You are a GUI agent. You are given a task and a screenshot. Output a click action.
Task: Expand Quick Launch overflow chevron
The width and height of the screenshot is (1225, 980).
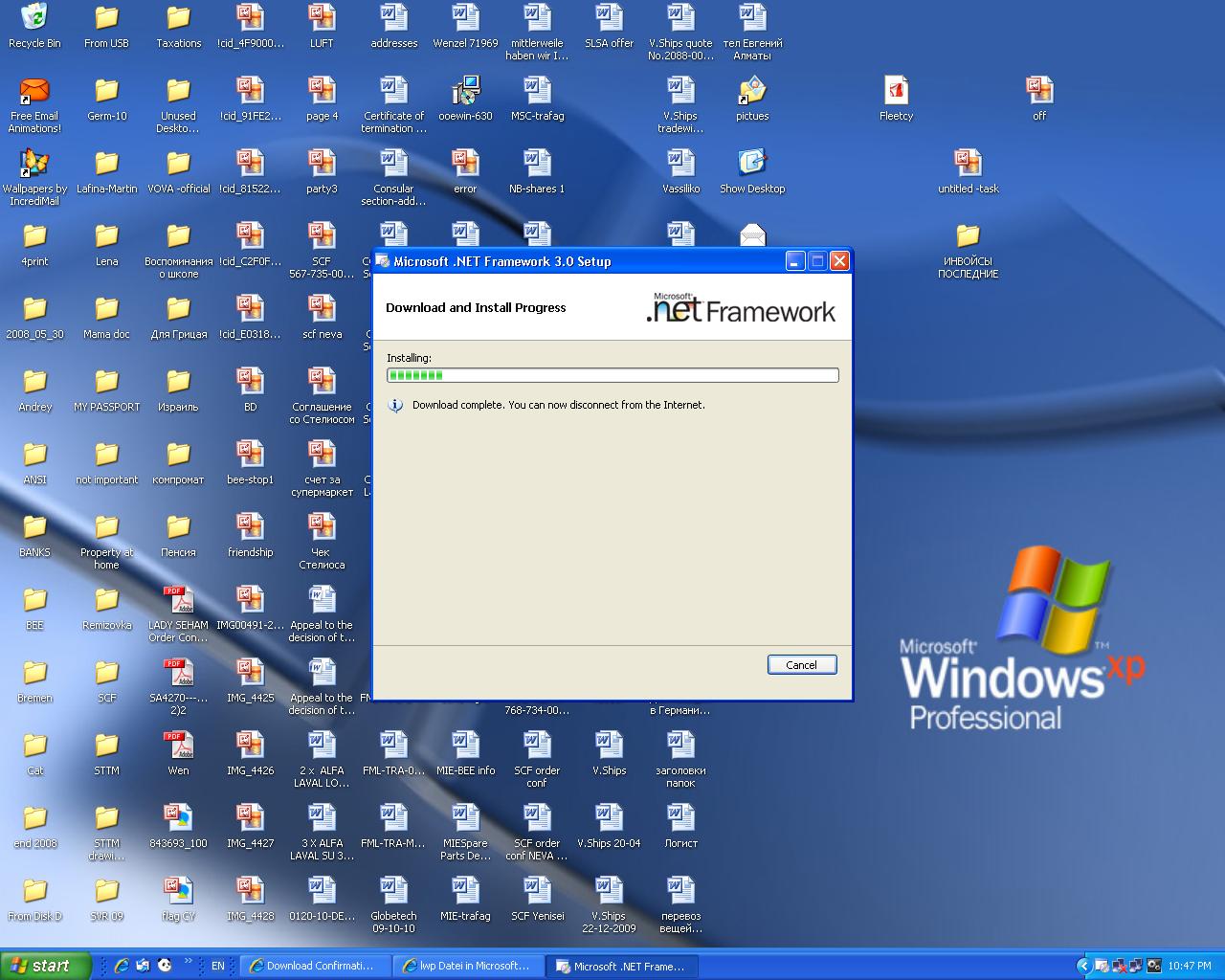click(189, 961)
